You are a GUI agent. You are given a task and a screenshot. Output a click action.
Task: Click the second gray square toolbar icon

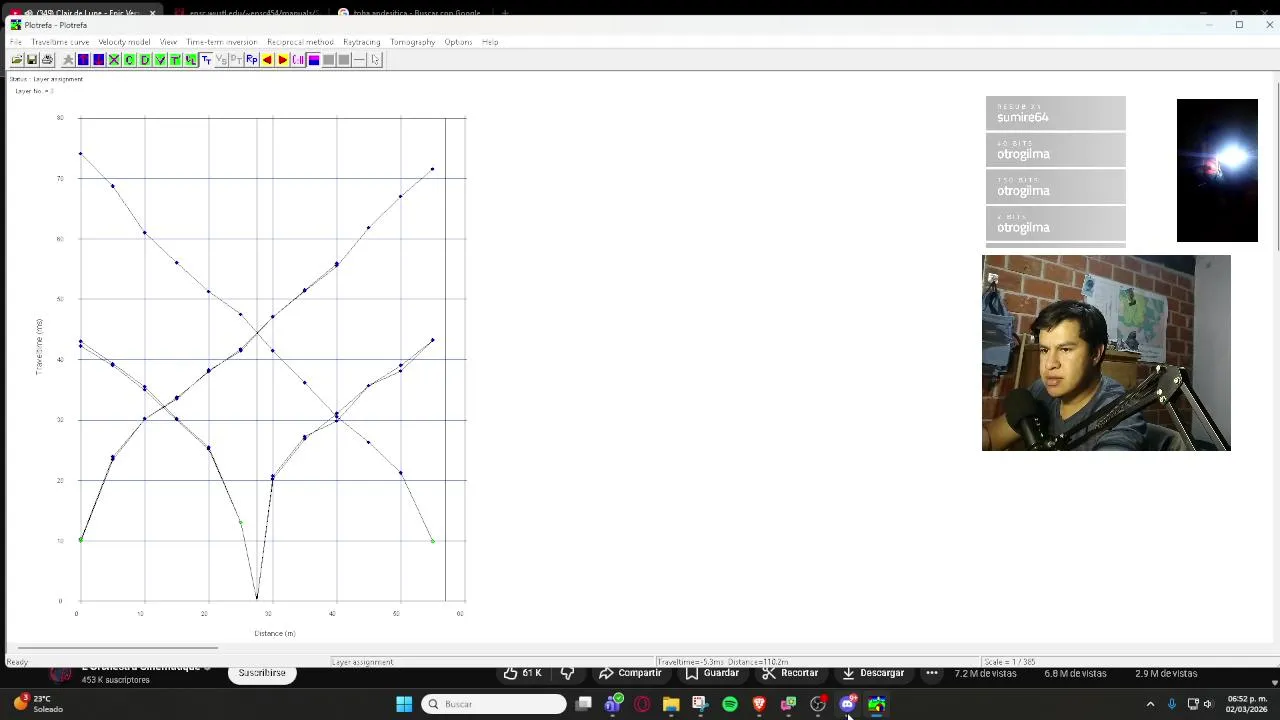tap(344, 60)
